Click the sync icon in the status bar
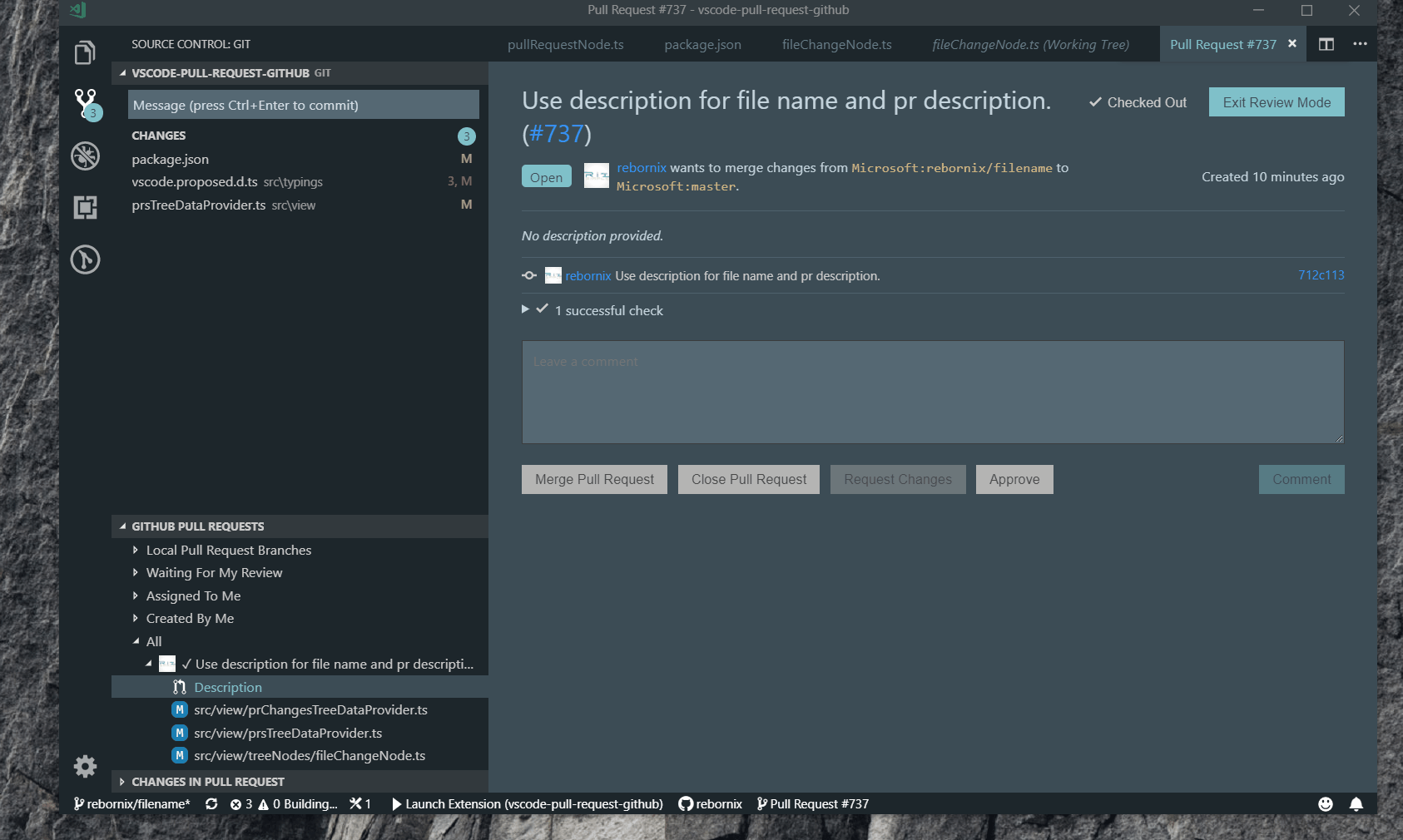The height and width of the screenshot is (840, 1403). pyautogui.click(x=211, y=803)
